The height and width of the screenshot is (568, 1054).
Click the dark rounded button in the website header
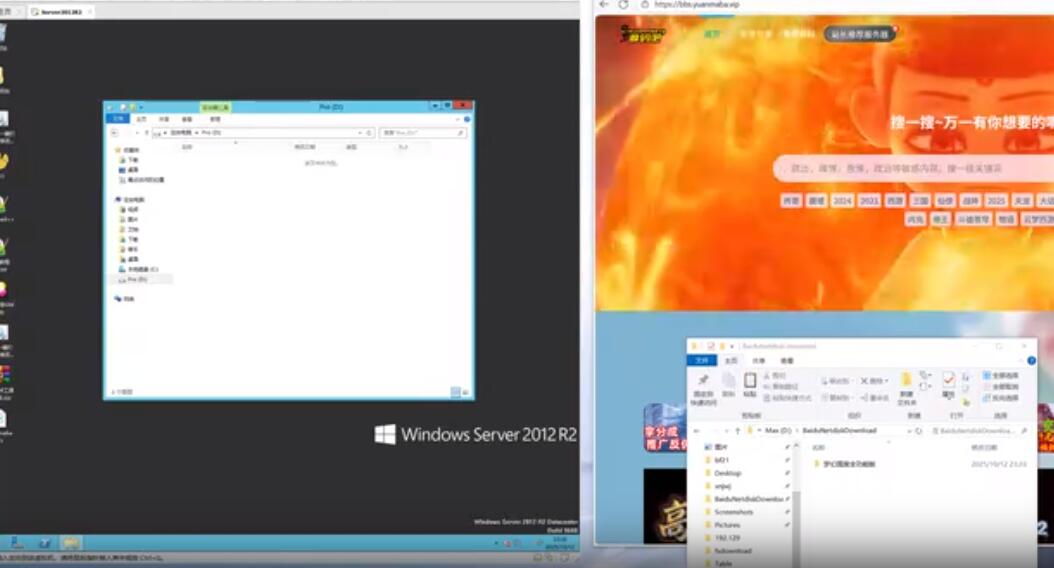point(859,33)
